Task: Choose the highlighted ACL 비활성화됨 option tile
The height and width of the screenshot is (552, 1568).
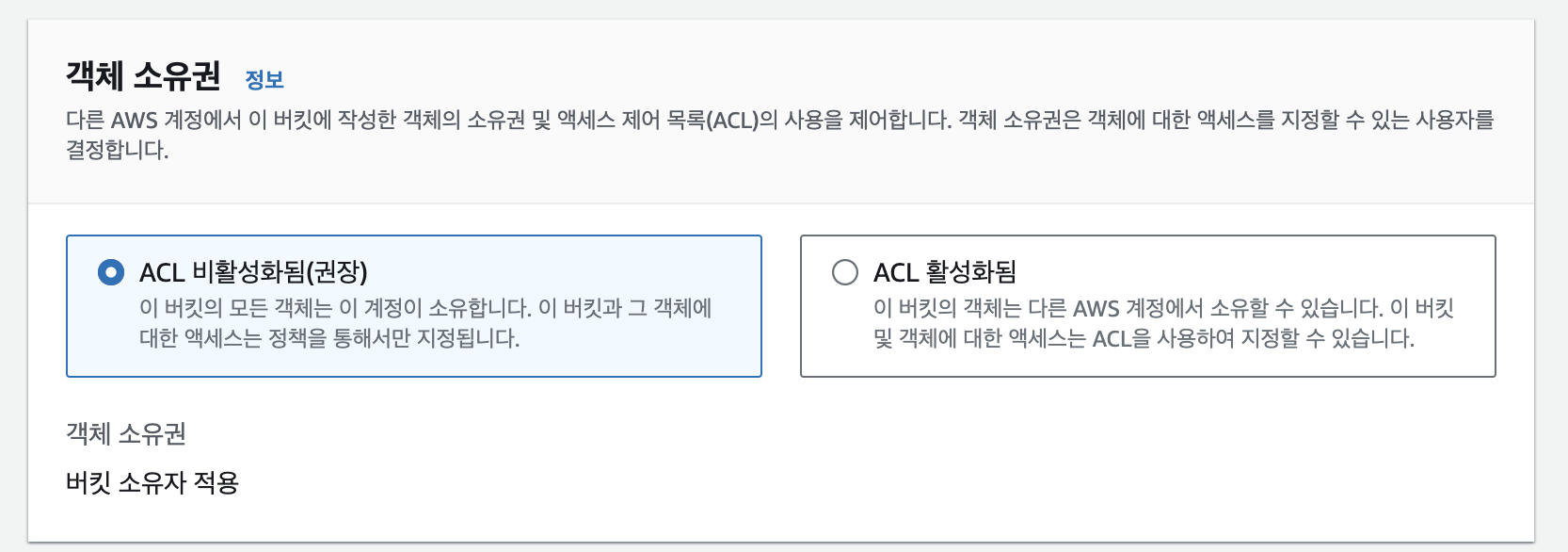Action: tap(414, 306)
